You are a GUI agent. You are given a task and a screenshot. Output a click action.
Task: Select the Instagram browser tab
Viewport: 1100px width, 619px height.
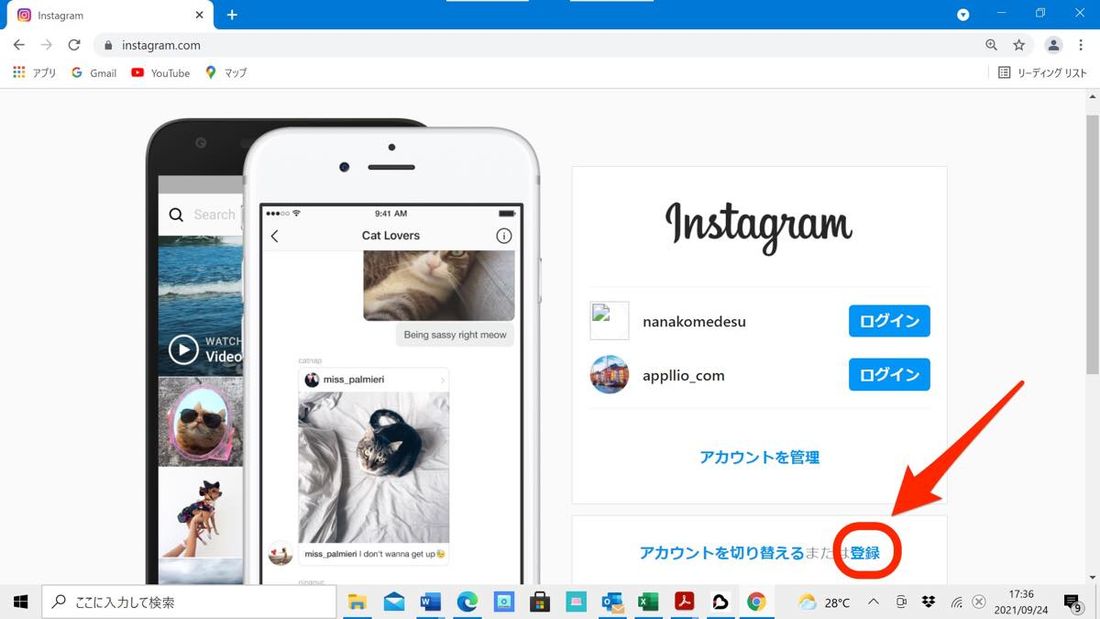(x=109, y=15)
